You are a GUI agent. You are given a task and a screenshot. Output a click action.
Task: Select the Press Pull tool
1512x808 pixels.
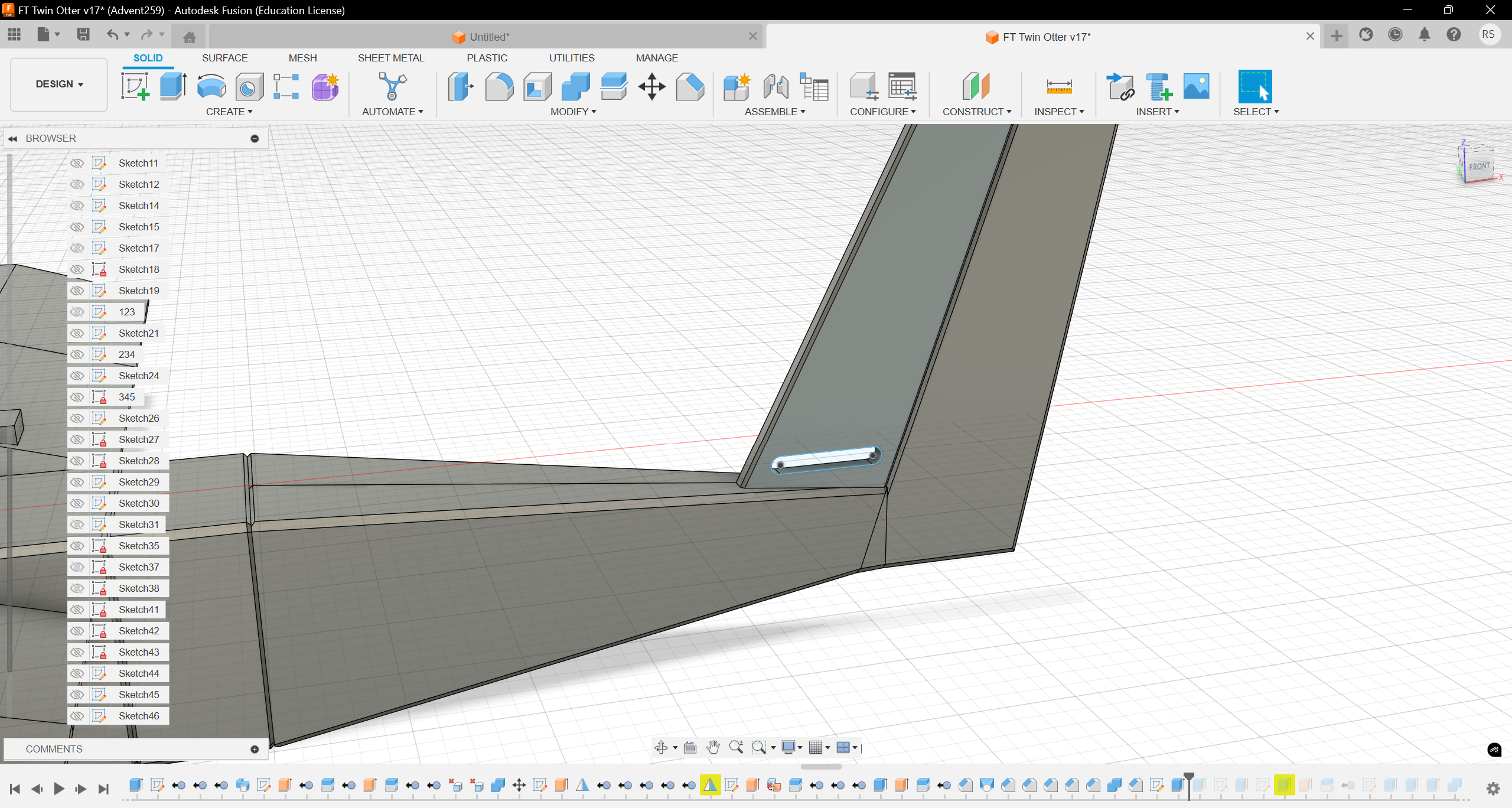461,86
